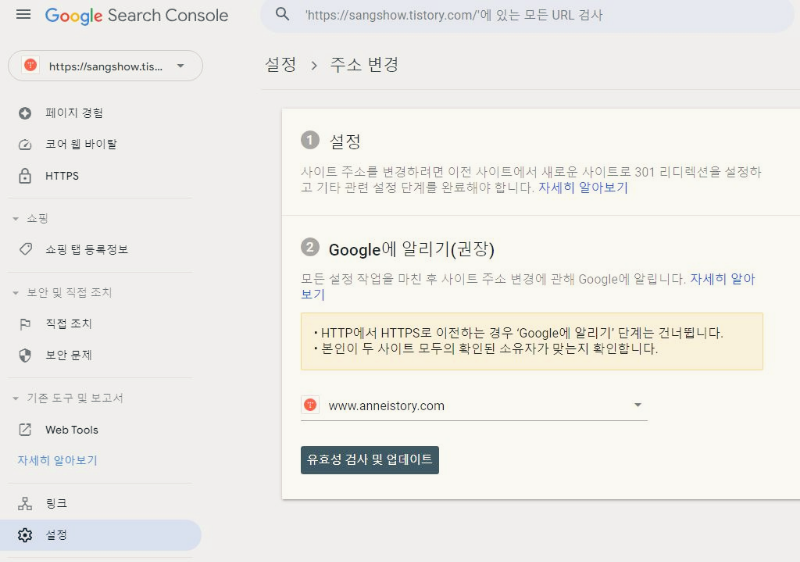Click the 코어 웹 바이탈 gauge icon
The width and height of the screenshot is (800, 562).
click(25, 145)
